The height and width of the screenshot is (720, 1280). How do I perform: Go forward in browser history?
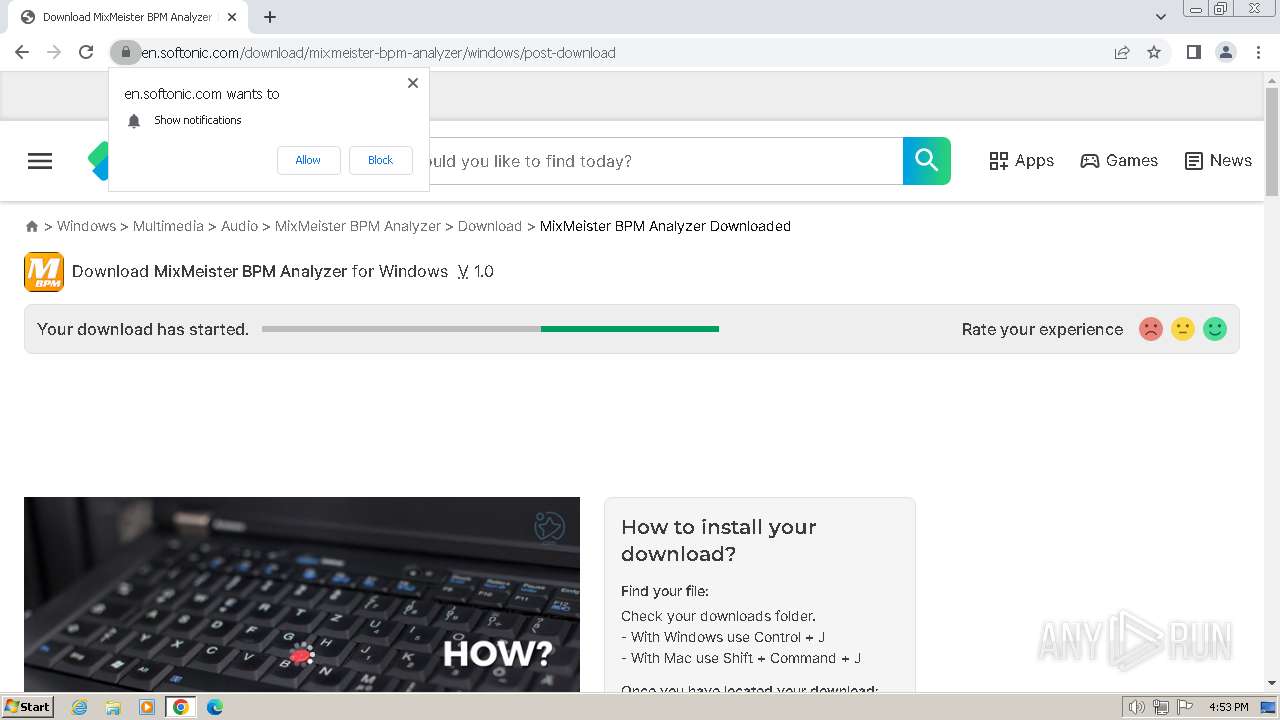(x=54, y=52)
